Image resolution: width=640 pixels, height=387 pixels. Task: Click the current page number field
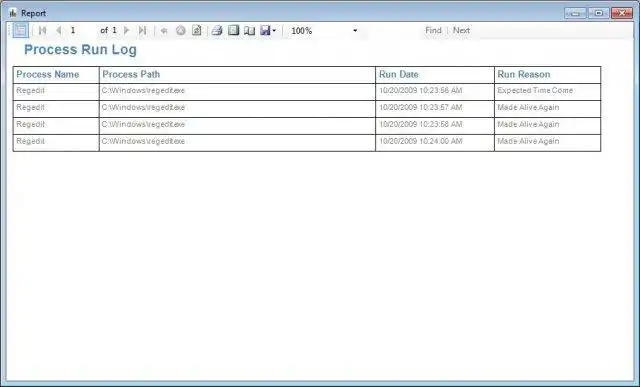82,30
